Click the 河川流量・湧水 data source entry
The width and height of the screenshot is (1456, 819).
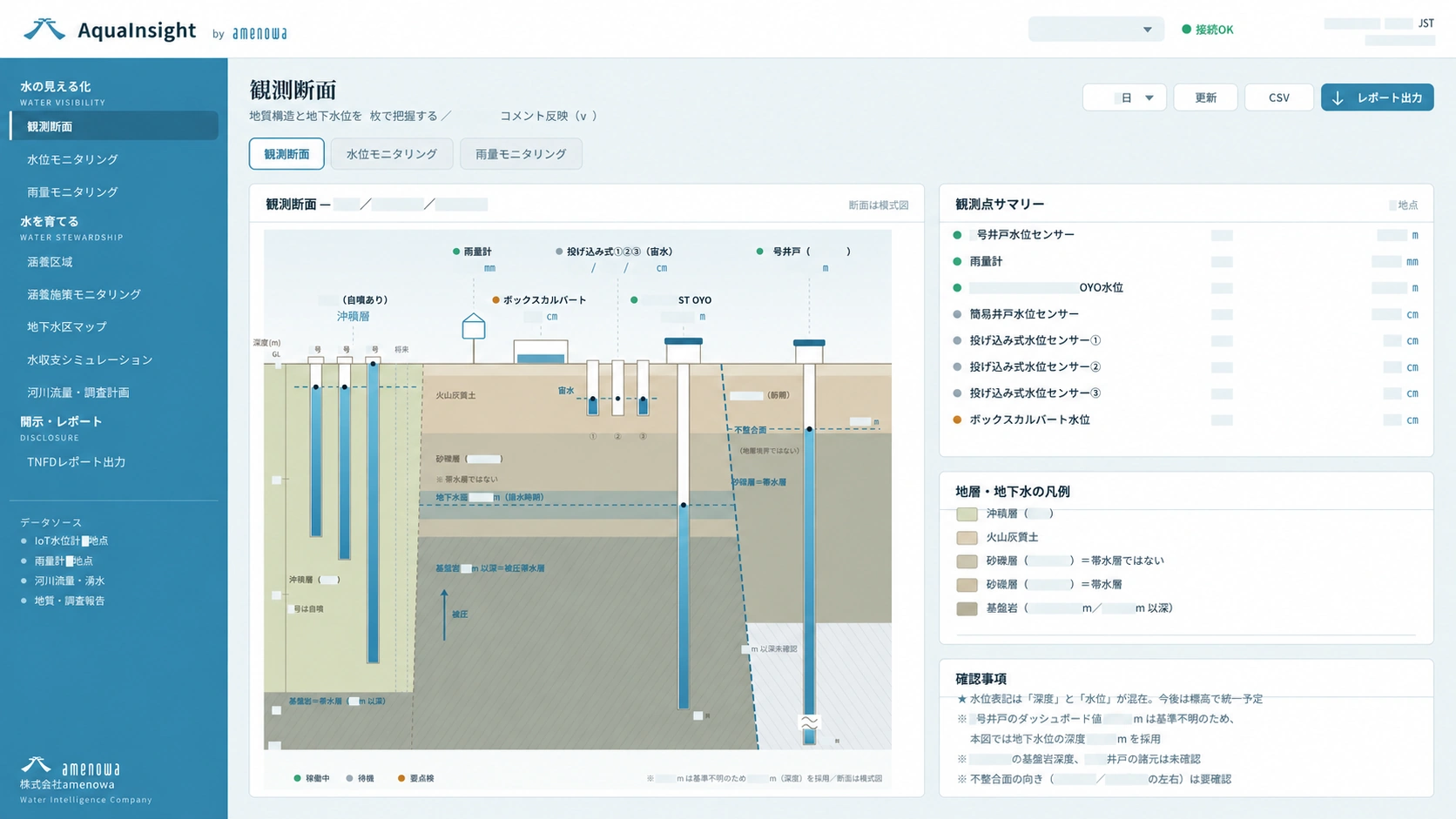click(x=64, y=581)
